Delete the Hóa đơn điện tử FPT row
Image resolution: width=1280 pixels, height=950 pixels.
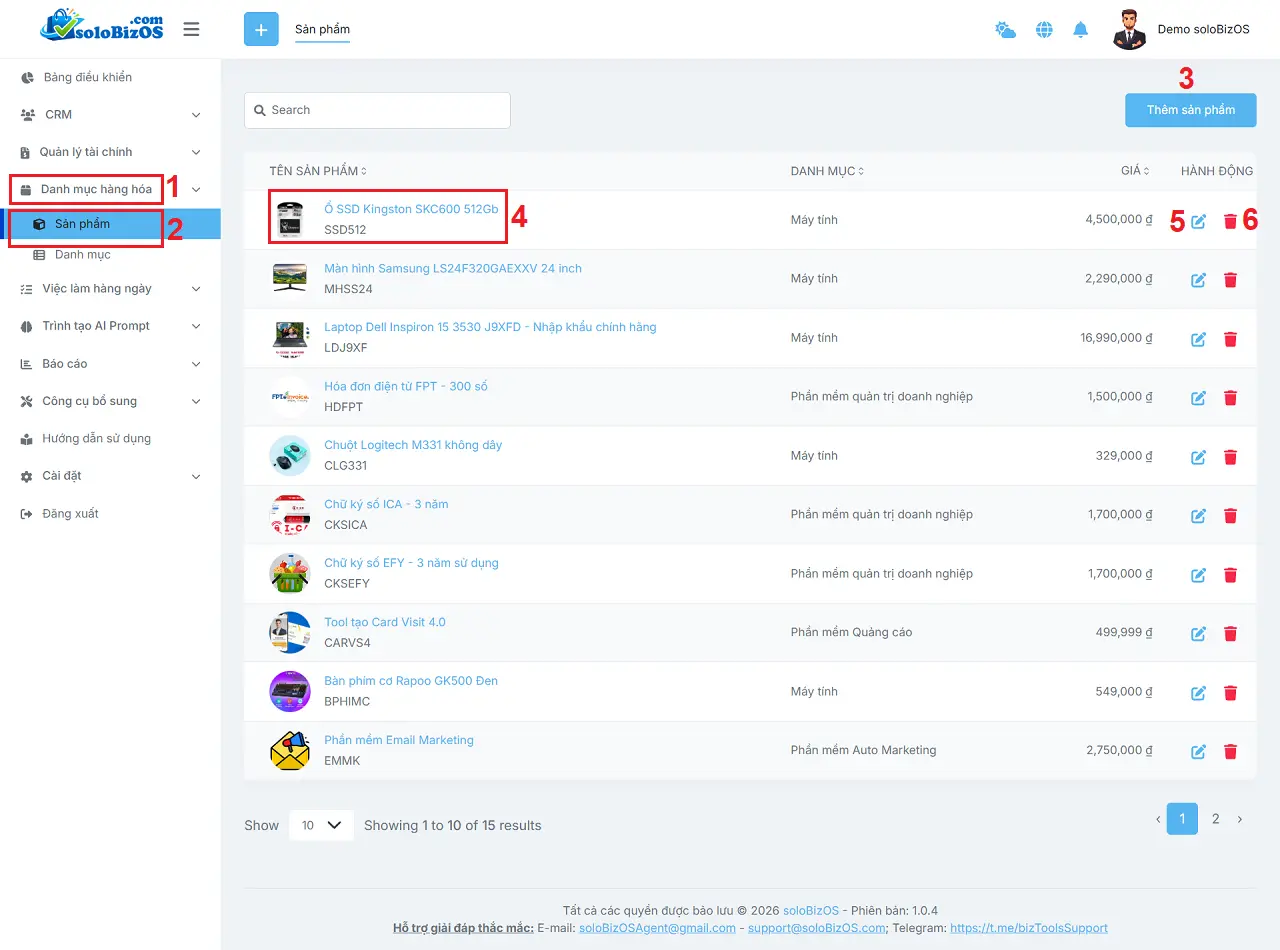(x=1230, y=398)
